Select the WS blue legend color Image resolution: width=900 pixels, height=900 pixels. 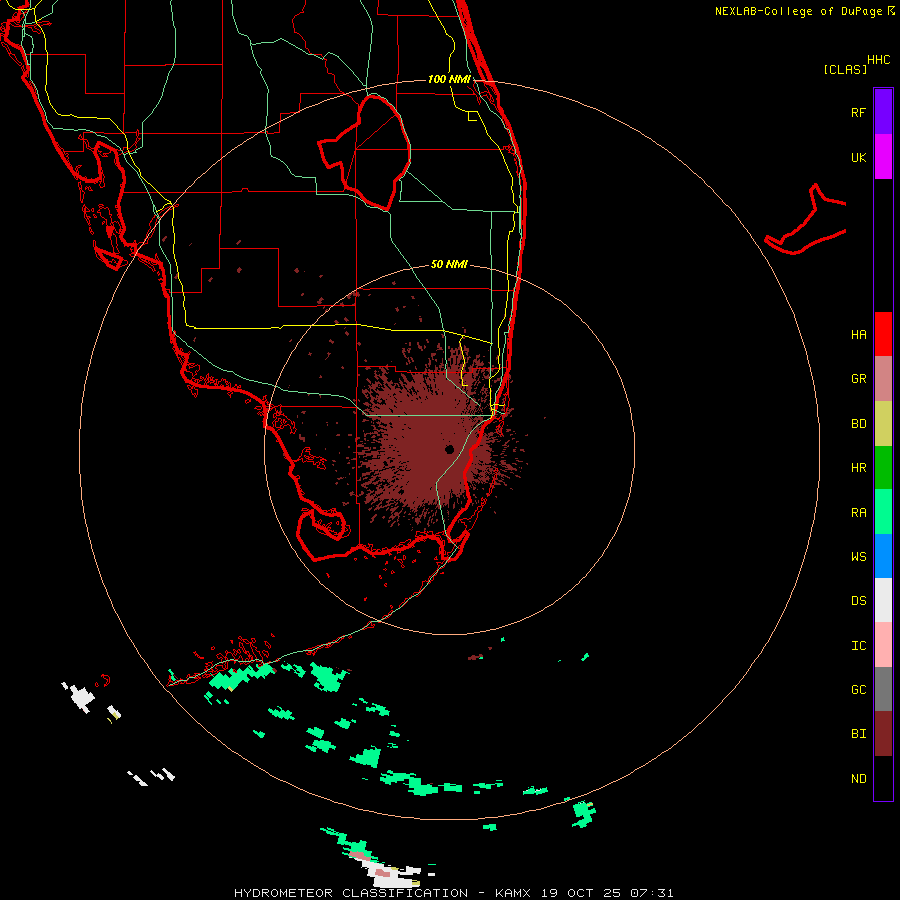tap(883, 556)
